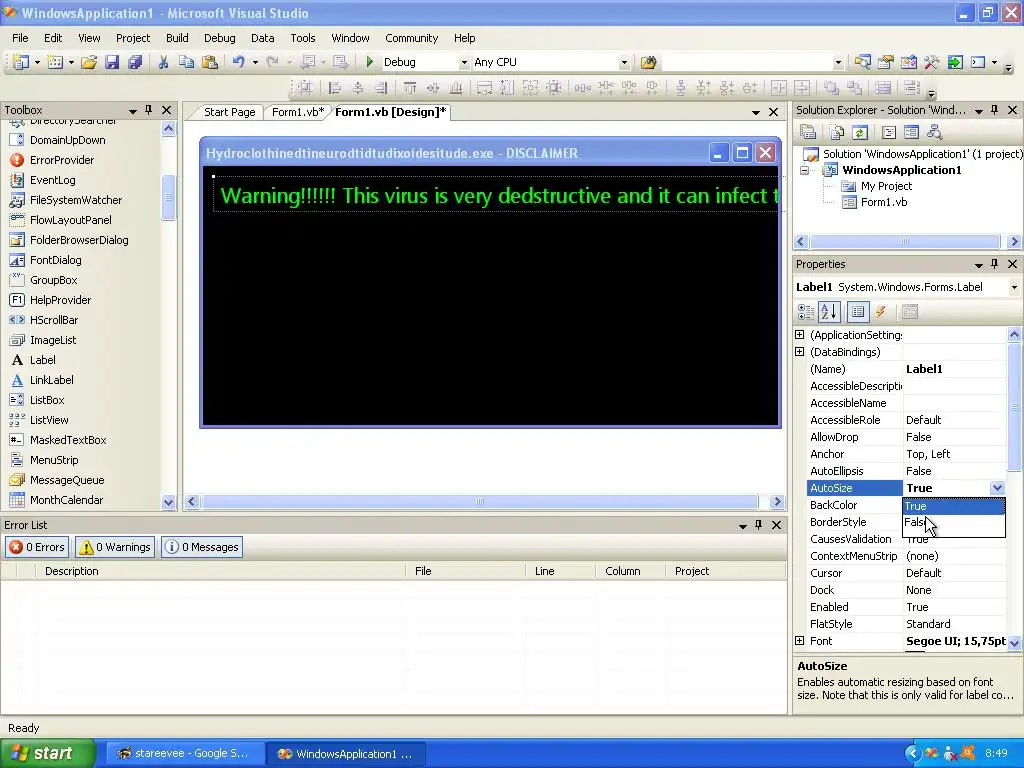The height and width of the screenshot is (768, 1024).
Task: Expand the (DataBindings) property node
Action: pyautogui.click(x=799, y=351)
